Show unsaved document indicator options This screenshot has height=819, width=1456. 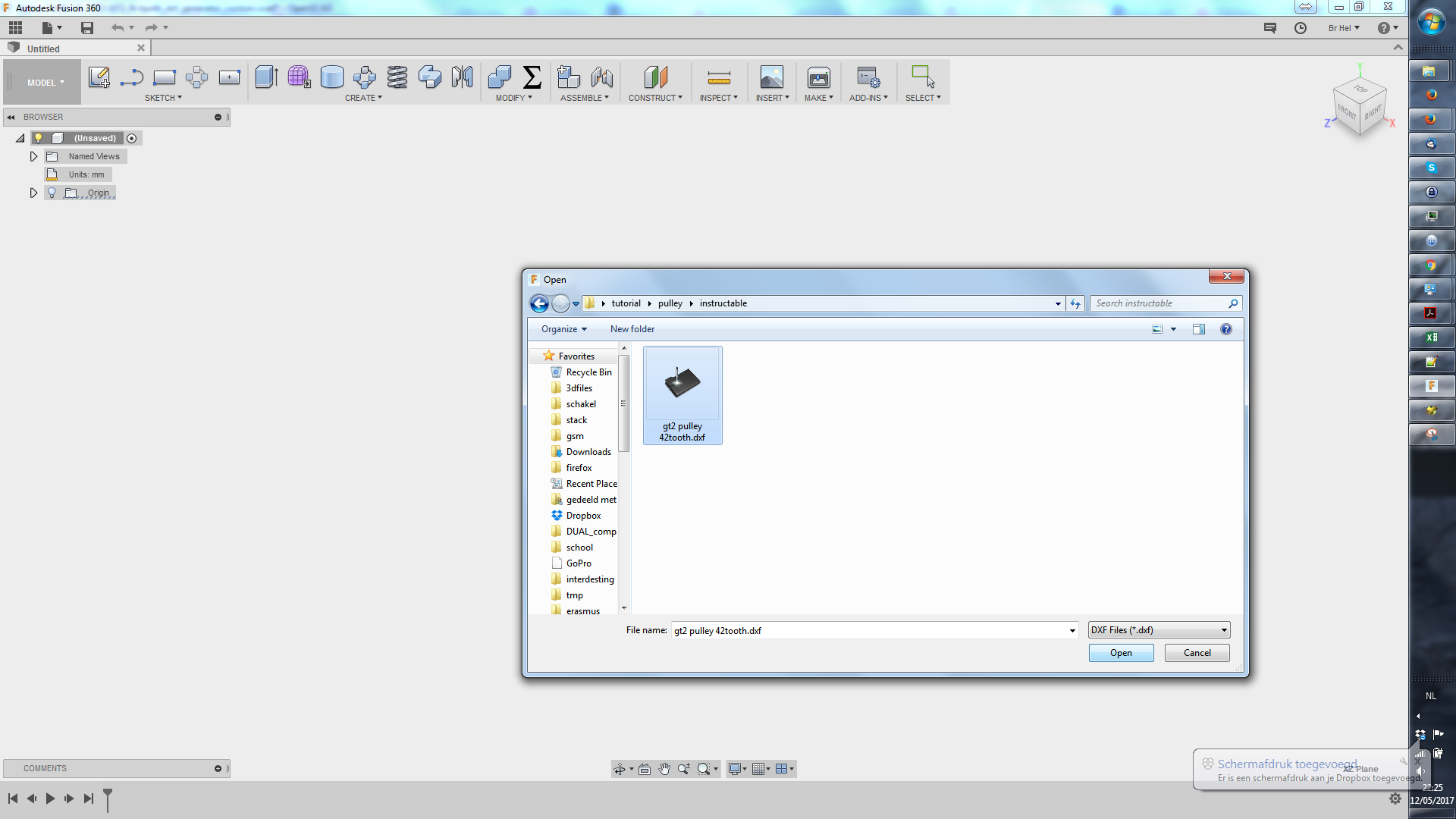(131, 138)
